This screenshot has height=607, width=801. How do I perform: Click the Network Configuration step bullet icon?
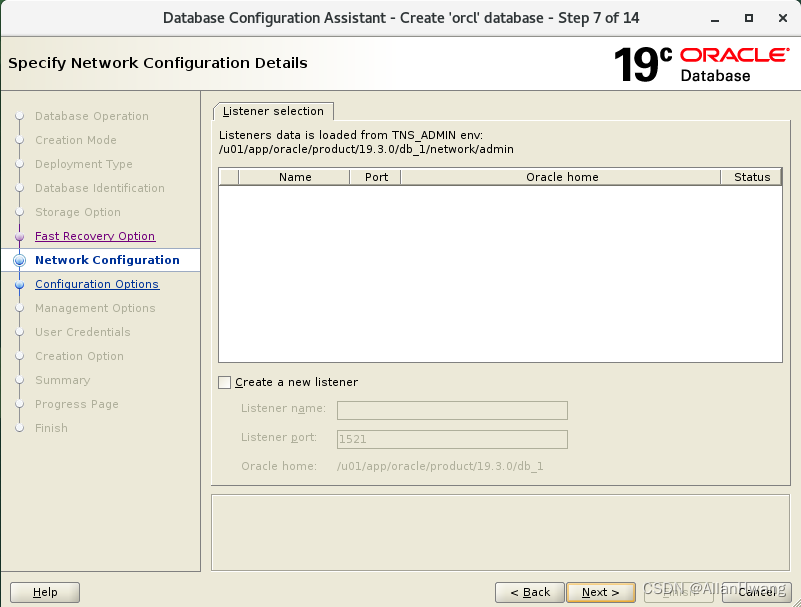click(20, 260)
